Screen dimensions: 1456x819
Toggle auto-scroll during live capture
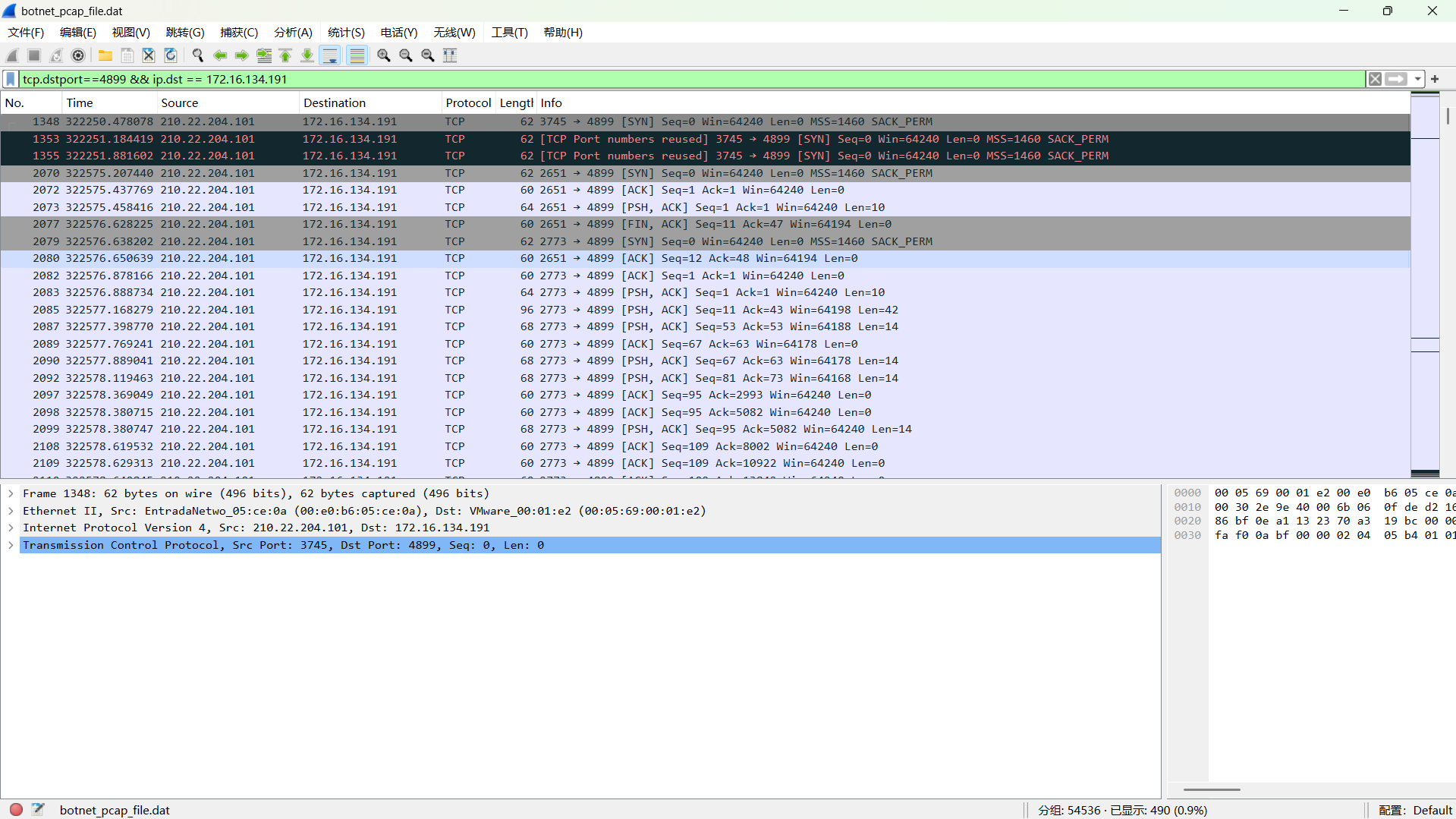pyautogui.click(x=330, y=55)
